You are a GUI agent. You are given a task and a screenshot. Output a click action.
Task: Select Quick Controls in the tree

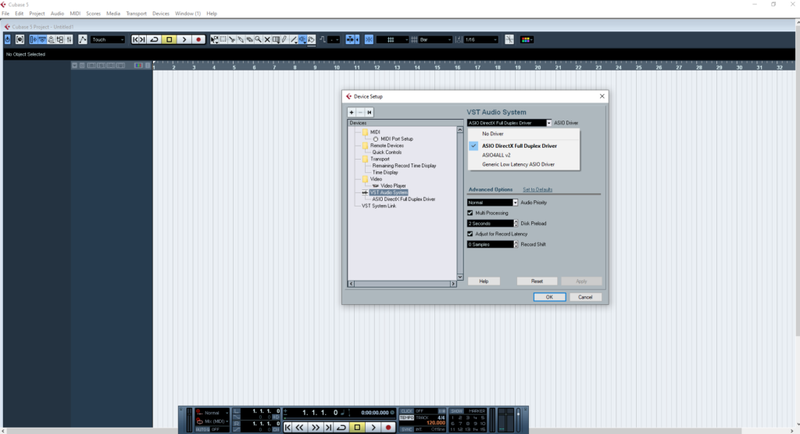pyautogui.click(x=387, y=152)
